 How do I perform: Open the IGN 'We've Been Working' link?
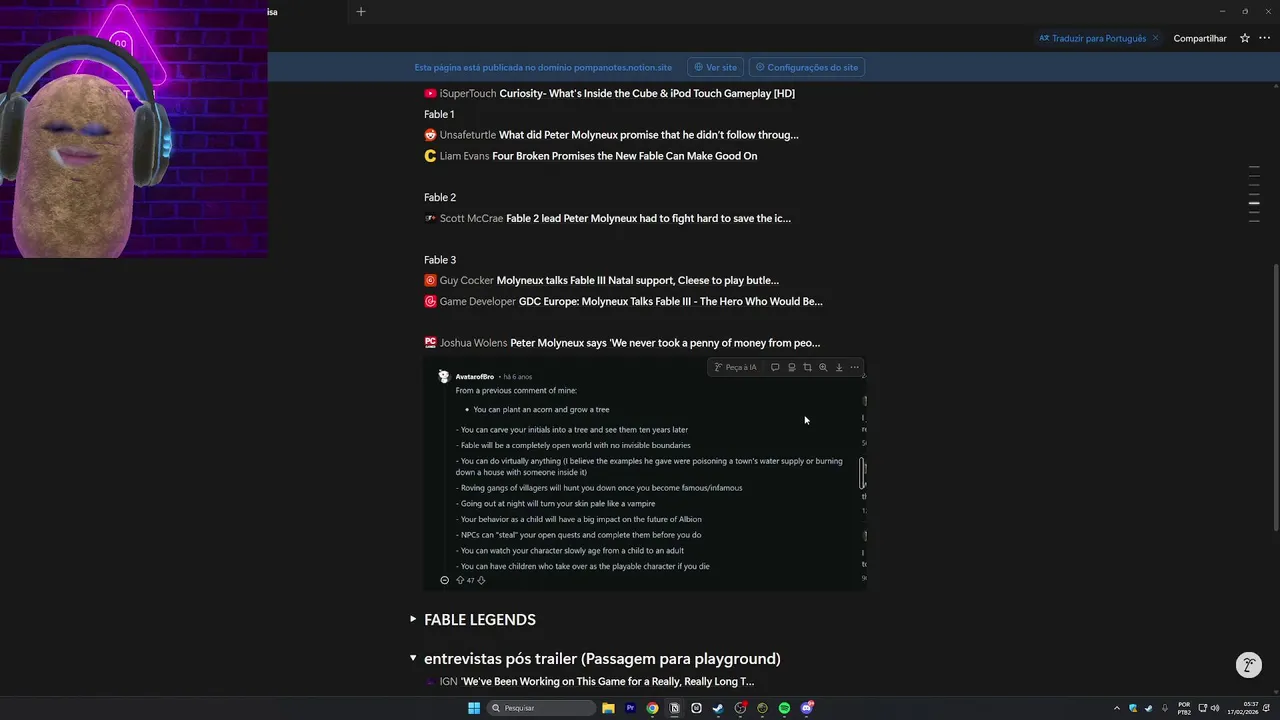(589, 681)
